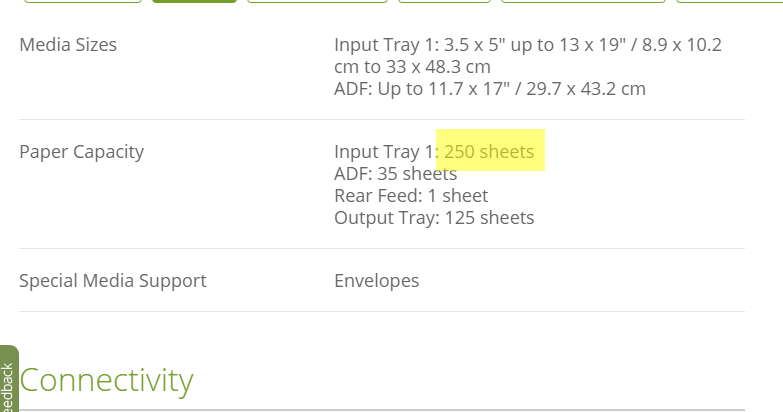The height and width of the screenshot is (412, 783).
Task: Click the "Rear Feed: 1 sheet" line
Action: [411, 195]
